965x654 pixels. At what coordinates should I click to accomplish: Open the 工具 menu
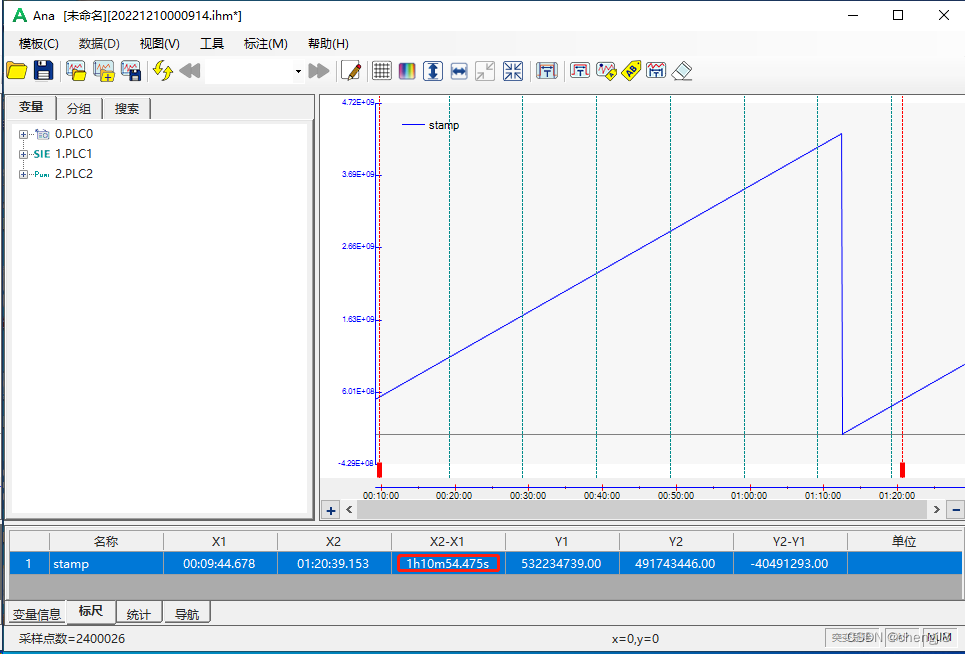[212, 44]
